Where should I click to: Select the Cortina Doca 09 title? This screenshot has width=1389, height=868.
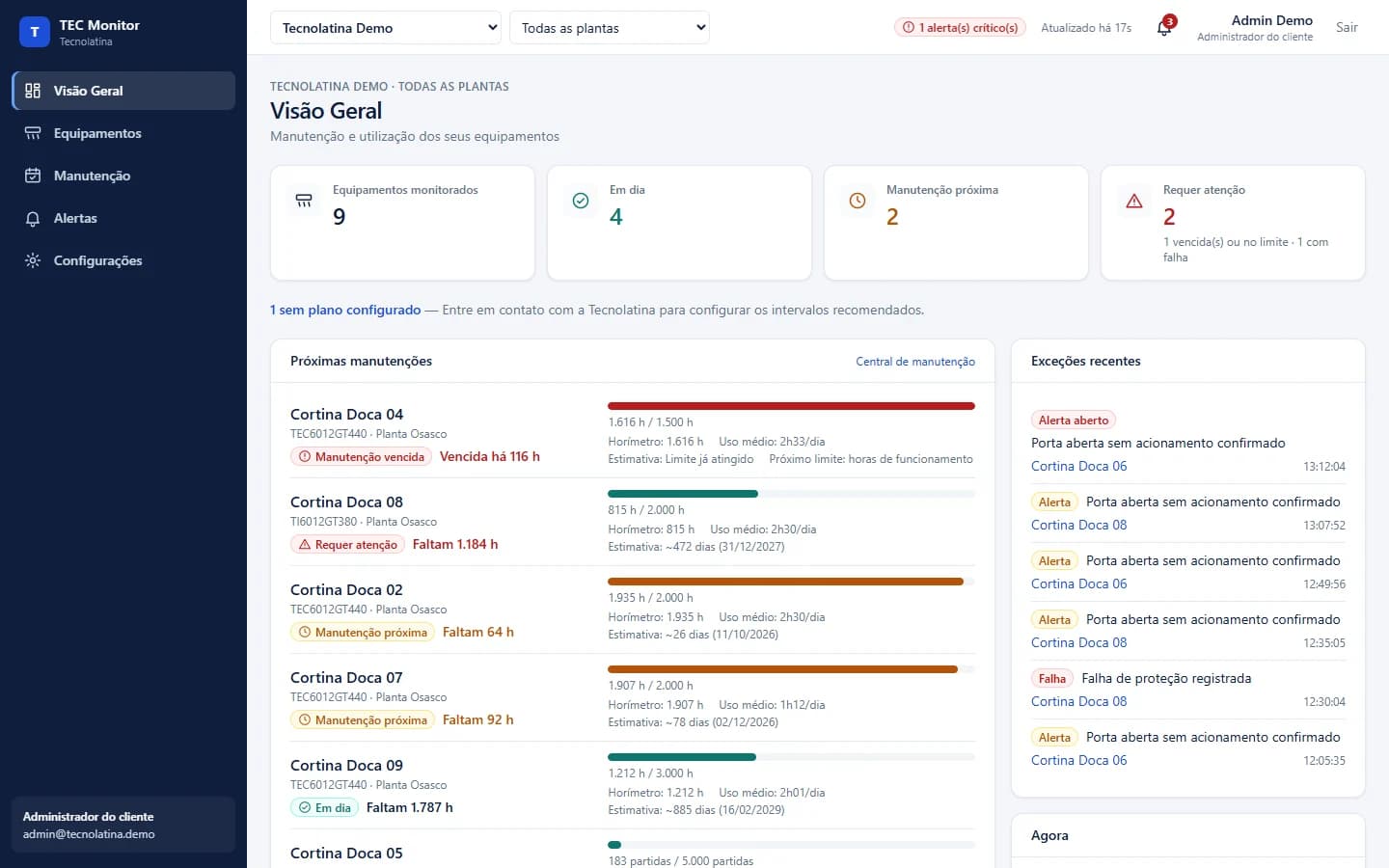point(346,766)
